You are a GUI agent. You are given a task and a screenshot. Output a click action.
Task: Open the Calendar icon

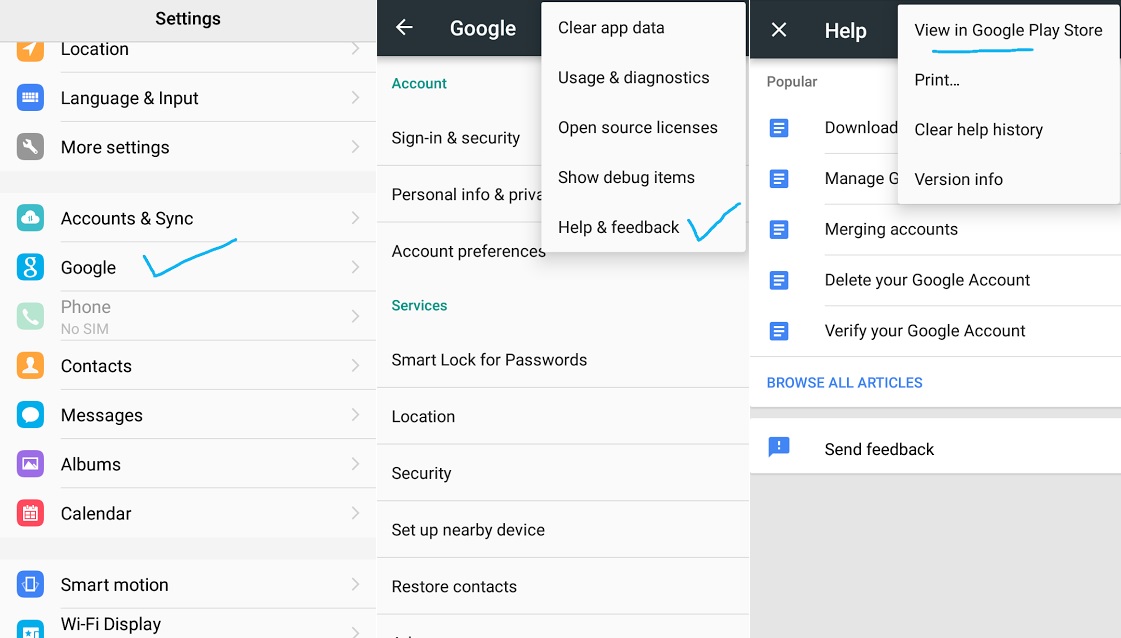coord(29,513)
